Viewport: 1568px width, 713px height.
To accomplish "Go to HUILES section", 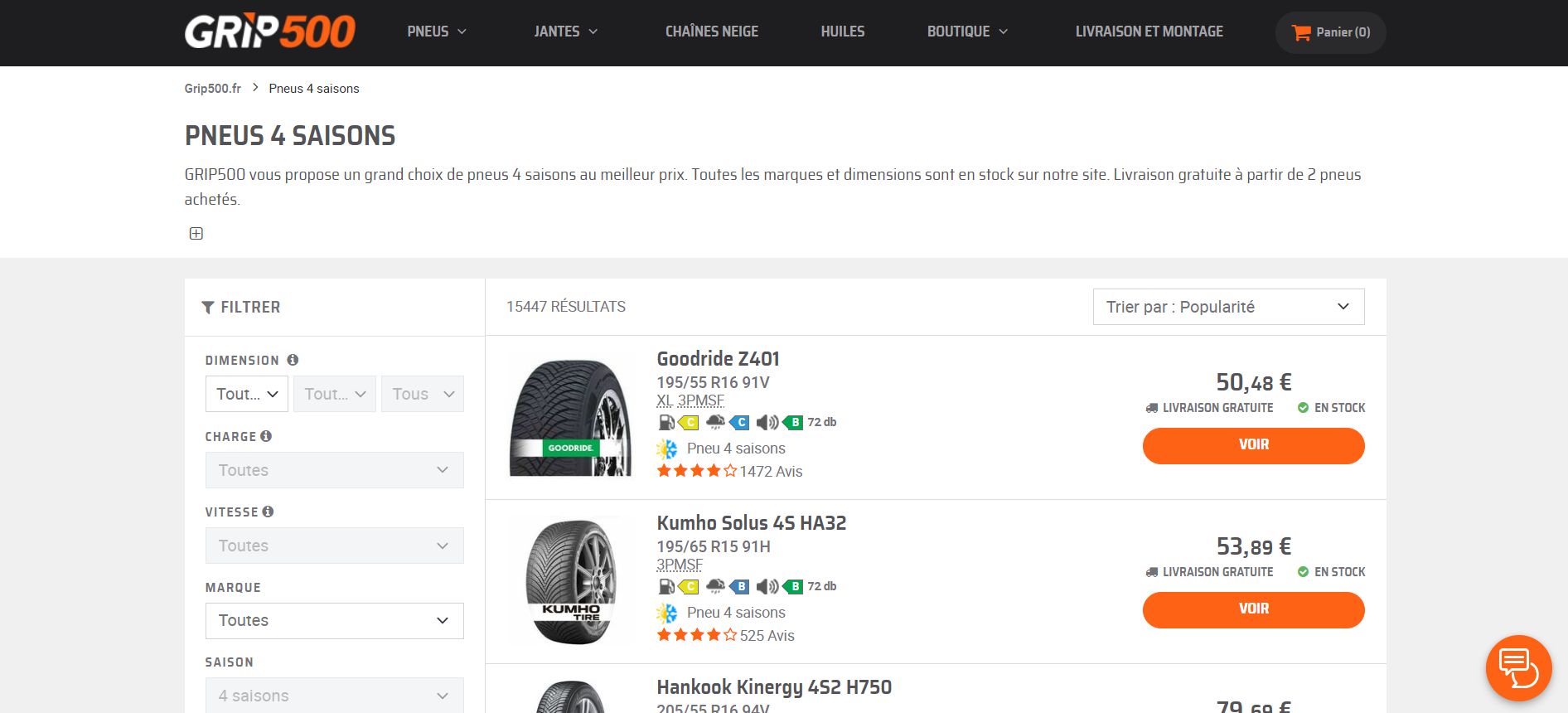I will [843, 32].
